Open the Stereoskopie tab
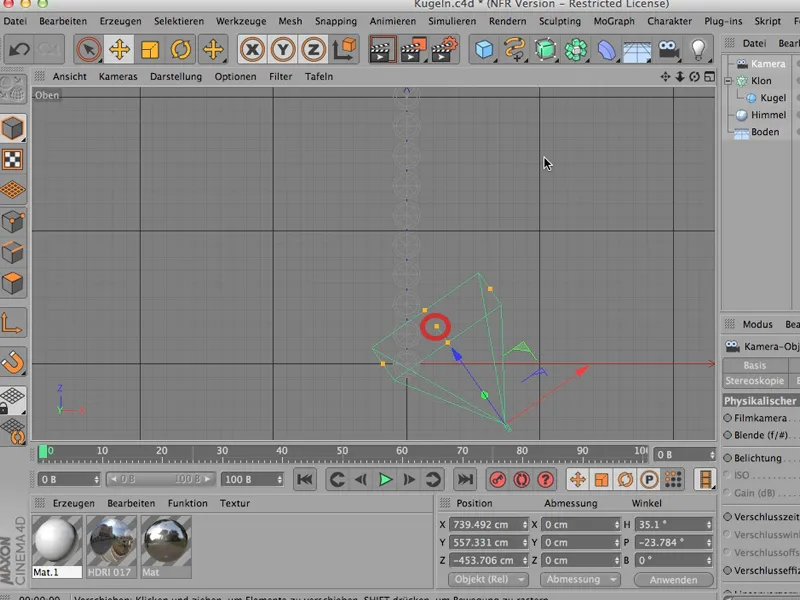800x600 pixels. click(755, 381)
